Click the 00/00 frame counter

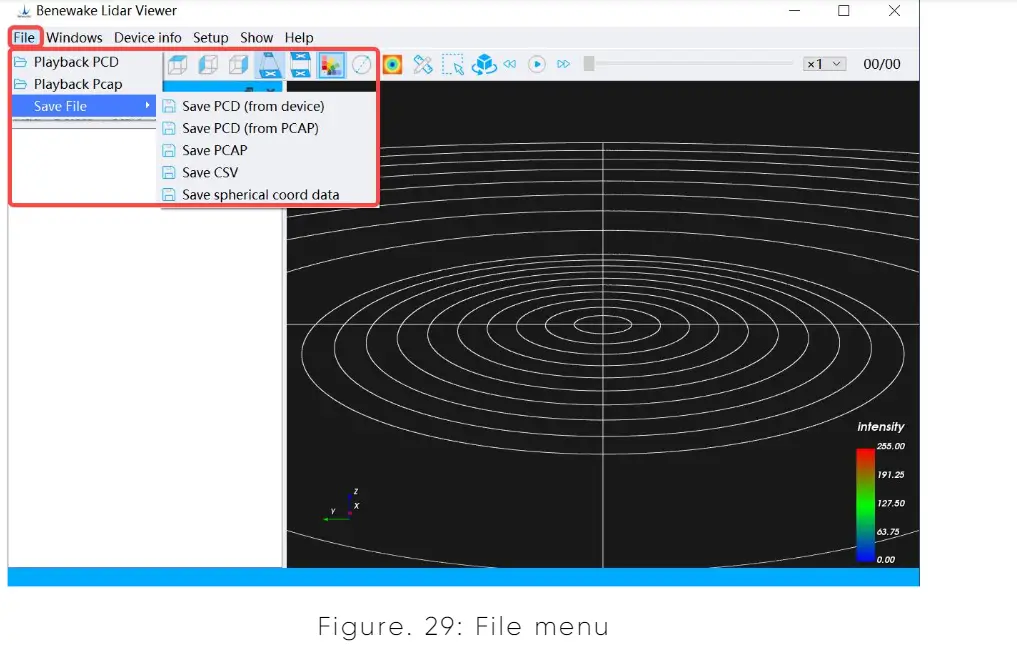pyautogui.click(x=881, y=64)
